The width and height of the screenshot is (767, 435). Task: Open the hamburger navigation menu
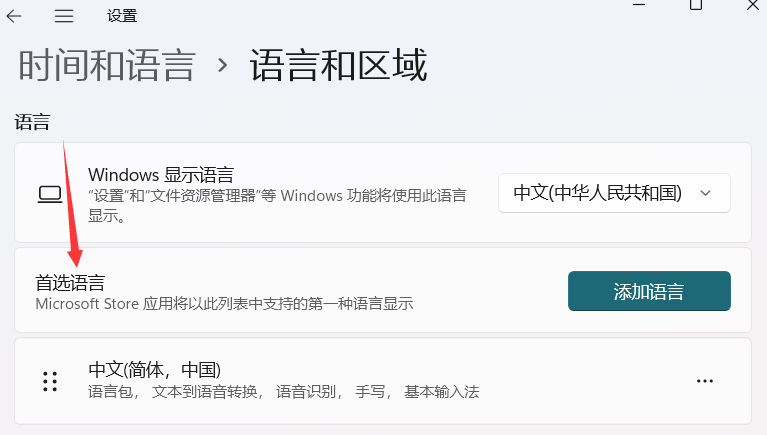64,16
